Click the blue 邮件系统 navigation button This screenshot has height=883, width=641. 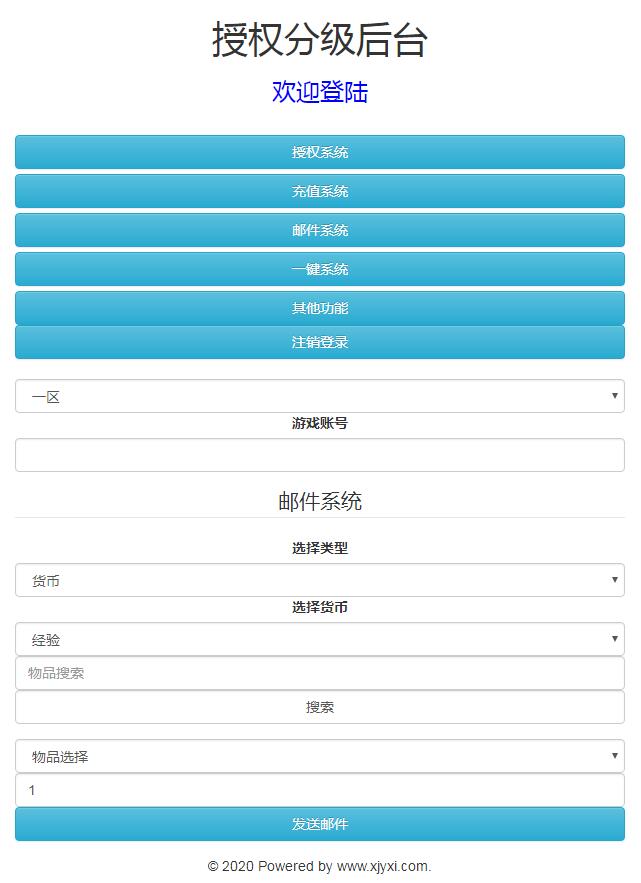pyautogui.click(x=320, y=230)
